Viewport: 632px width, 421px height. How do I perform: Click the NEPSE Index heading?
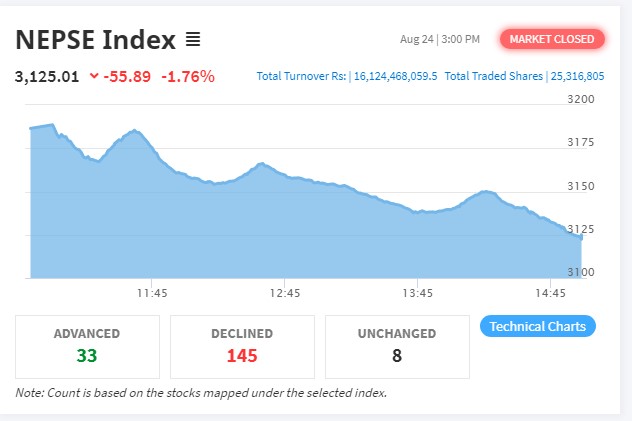click(x=95, y=40)
